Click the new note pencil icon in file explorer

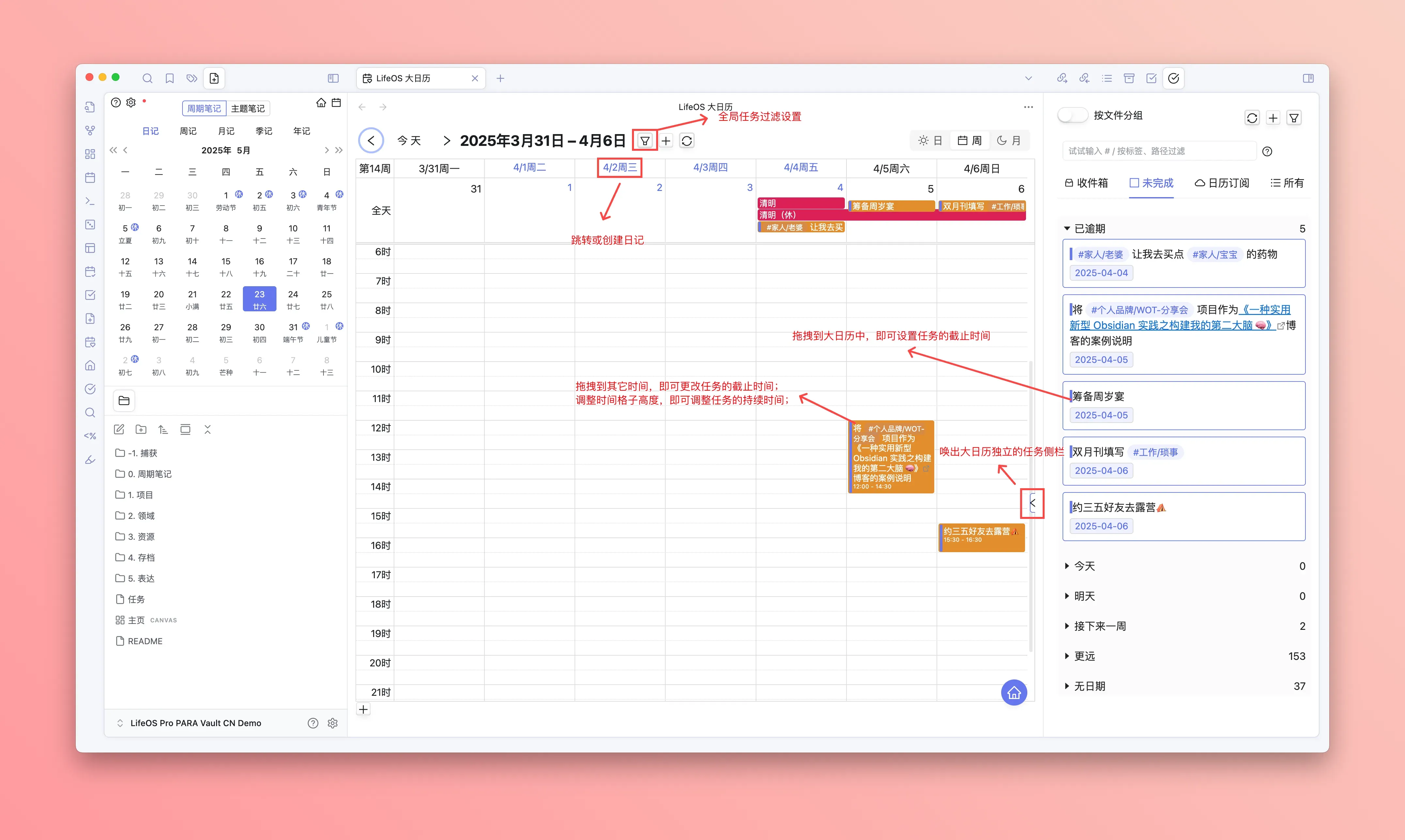(x=119, y=429)
